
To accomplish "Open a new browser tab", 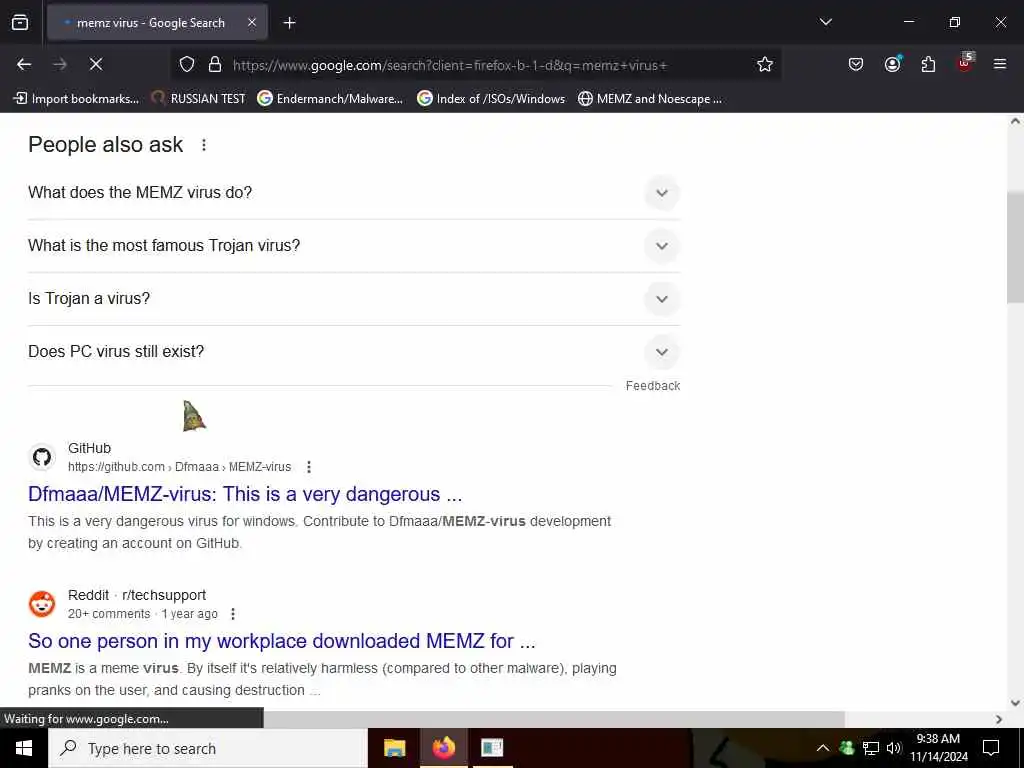I will click(289, 23).
